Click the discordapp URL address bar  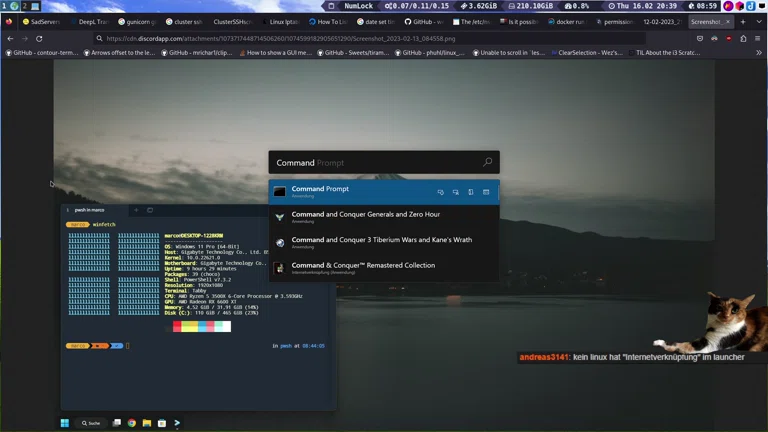click(370, 39)
